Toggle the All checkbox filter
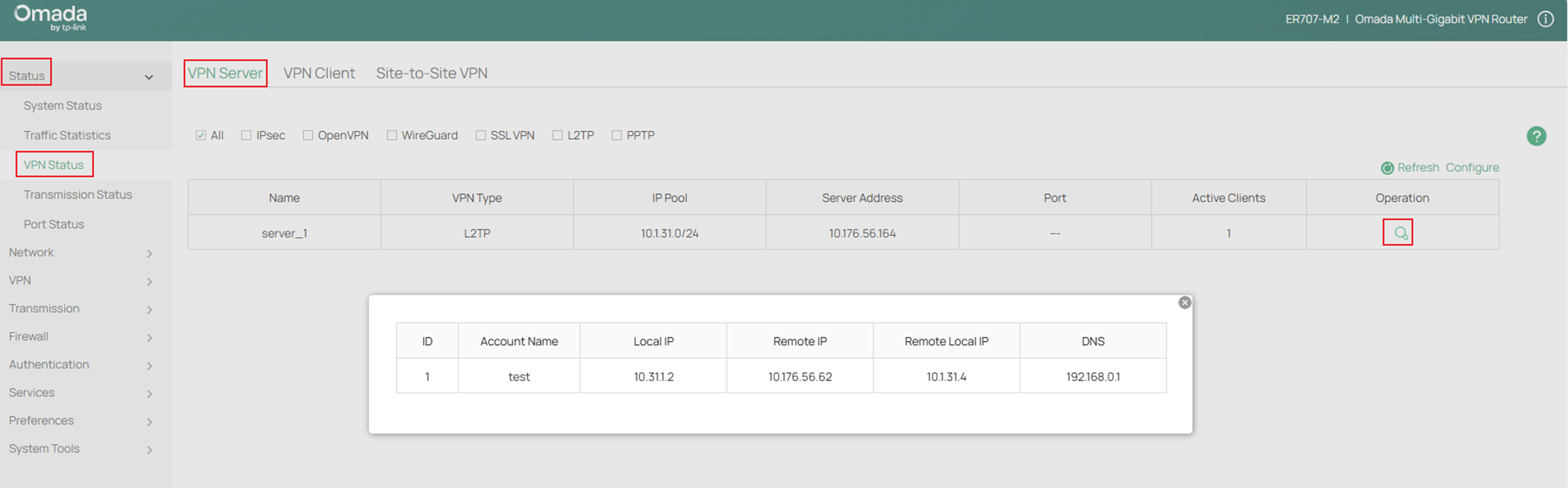The height and width of the screenshot is (488, 1568). (201, 135)
